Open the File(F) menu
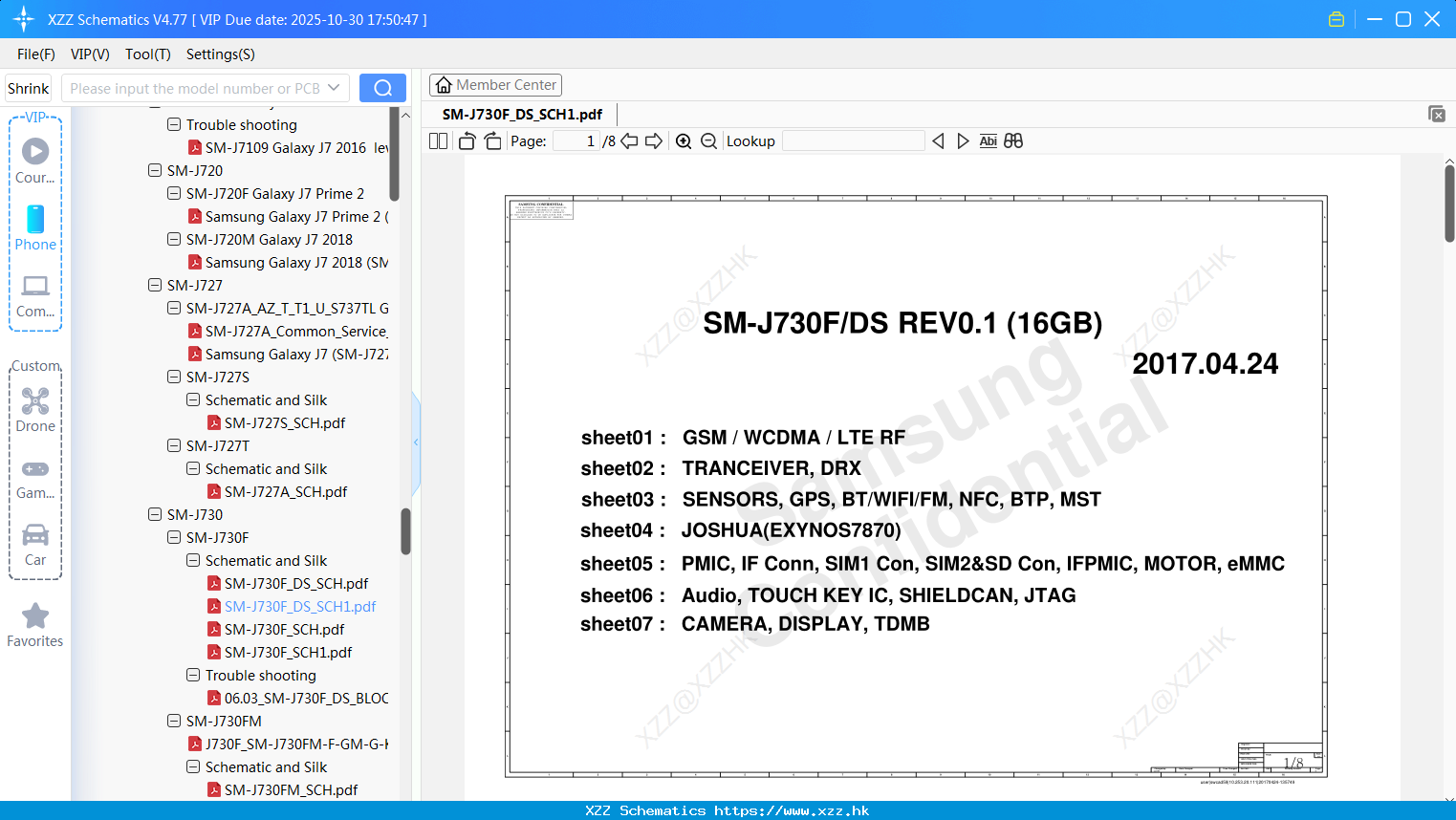1456x820 pixels. pyautogui.click(x=36, y=54)
